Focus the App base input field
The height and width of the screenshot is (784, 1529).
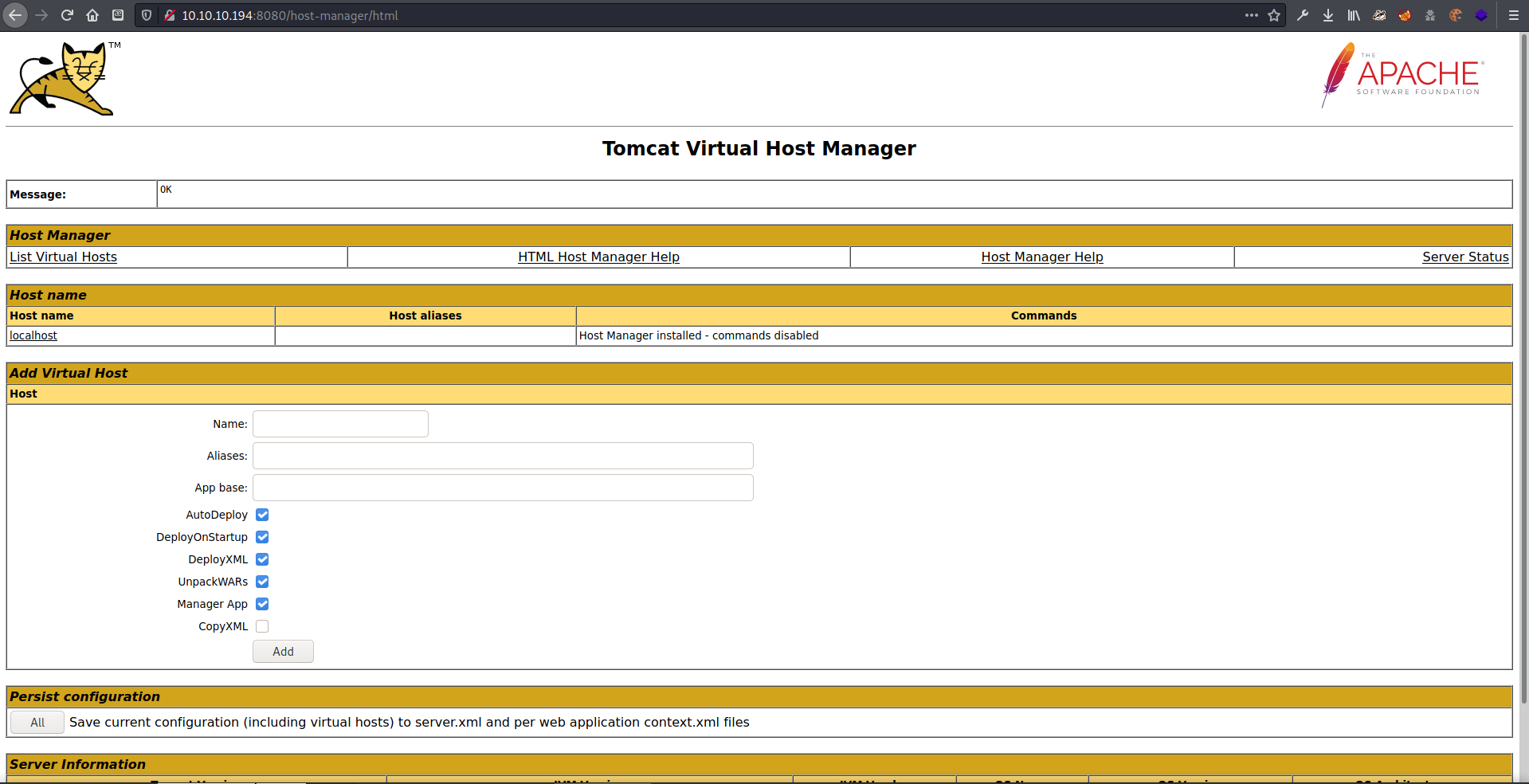[x=503, y=488]
